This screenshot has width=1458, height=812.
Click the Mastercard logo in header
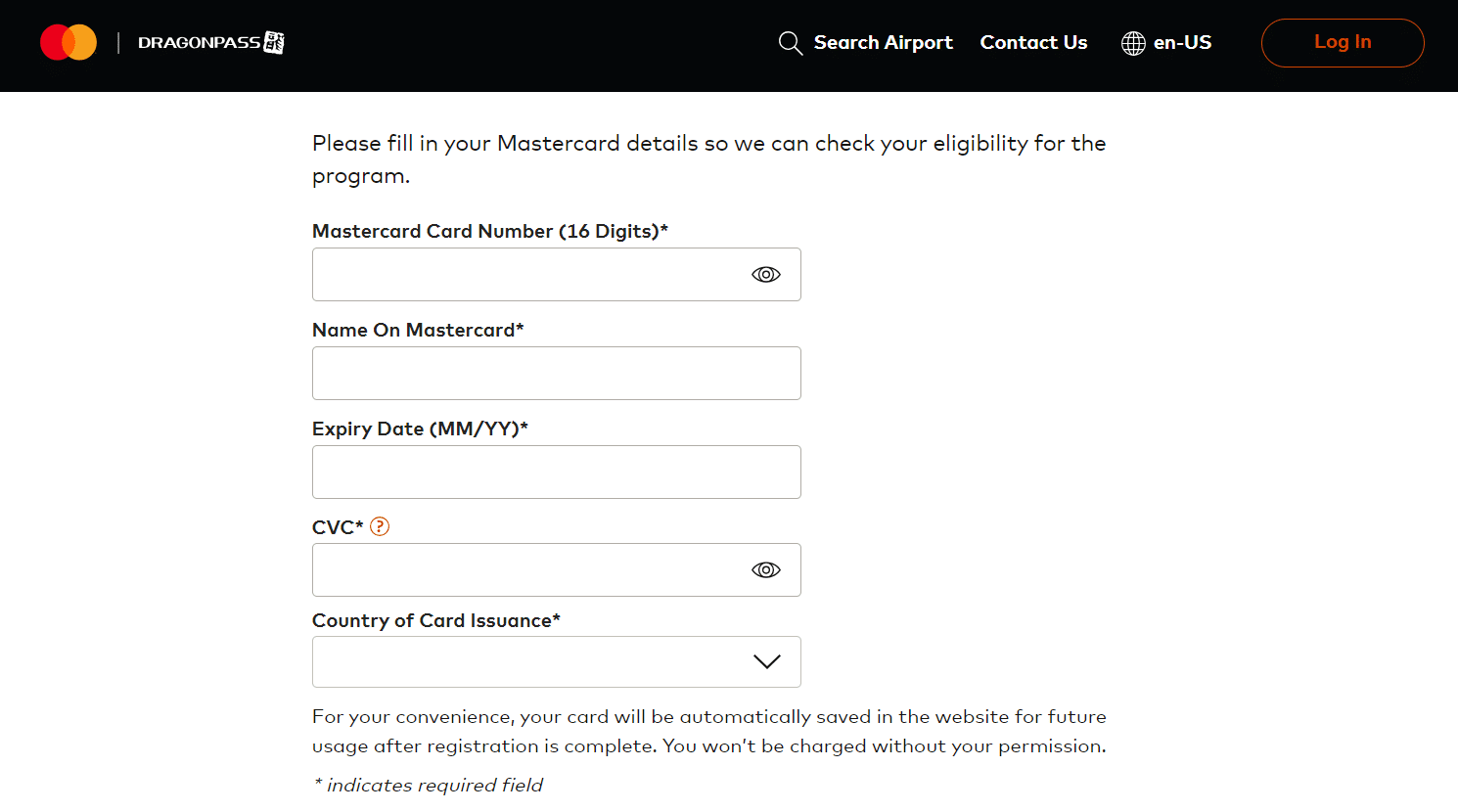[68, 43]
